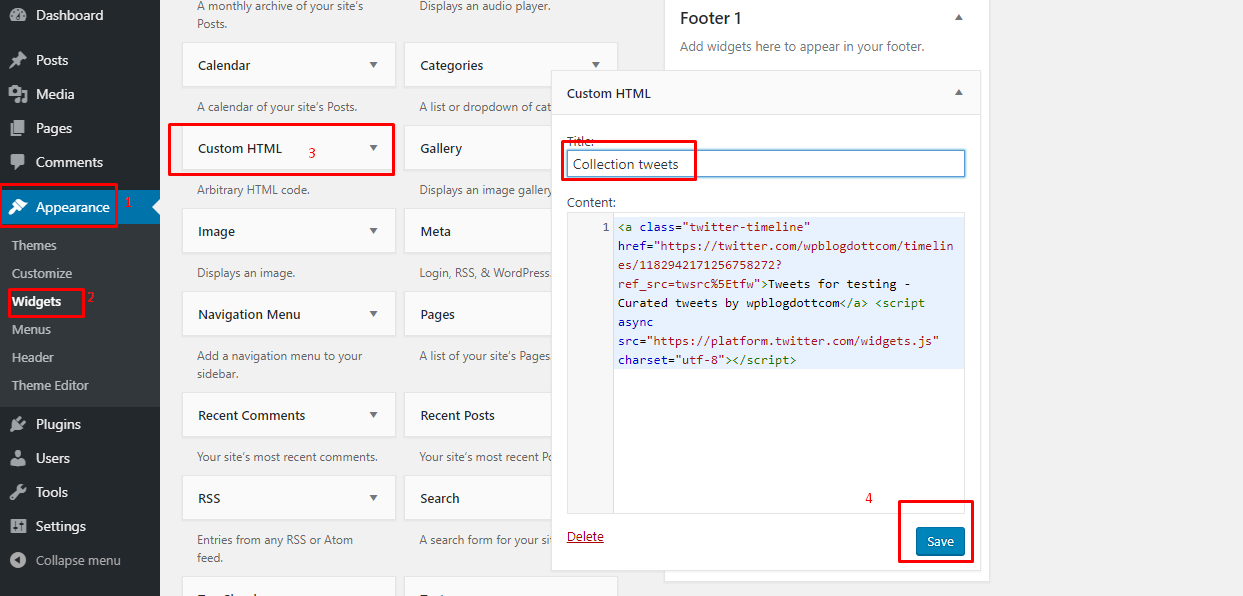Click the Settings sliders icon
This screenshot has height=596, width=1243.
[18, 526]
